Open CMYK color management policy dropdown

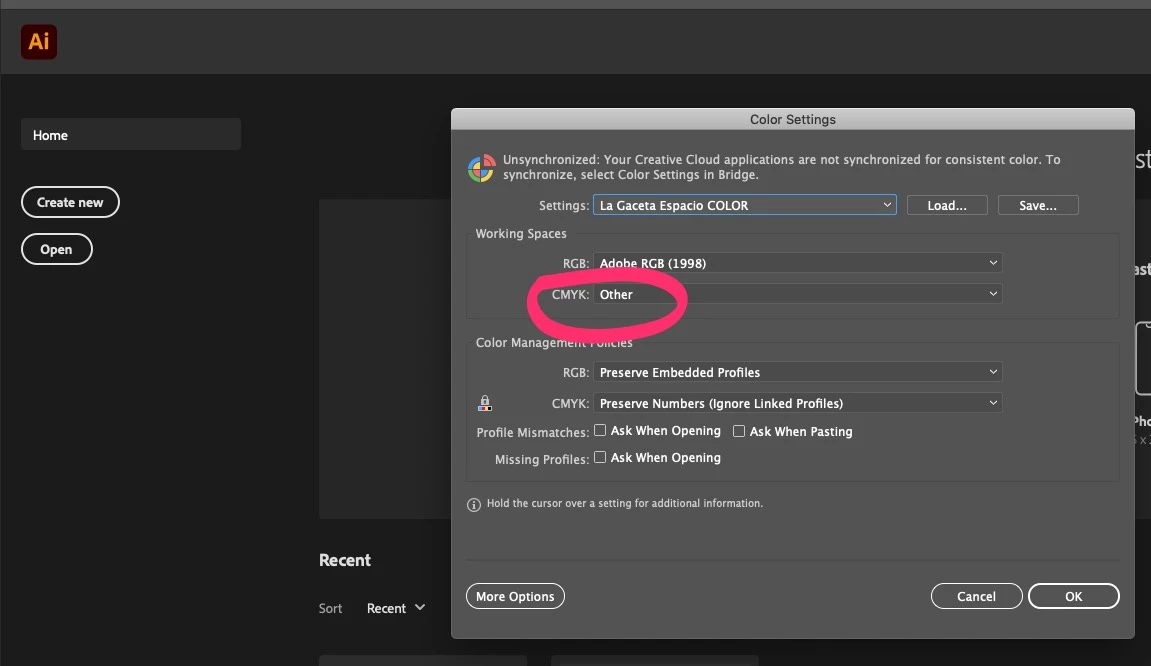[797, 403]
